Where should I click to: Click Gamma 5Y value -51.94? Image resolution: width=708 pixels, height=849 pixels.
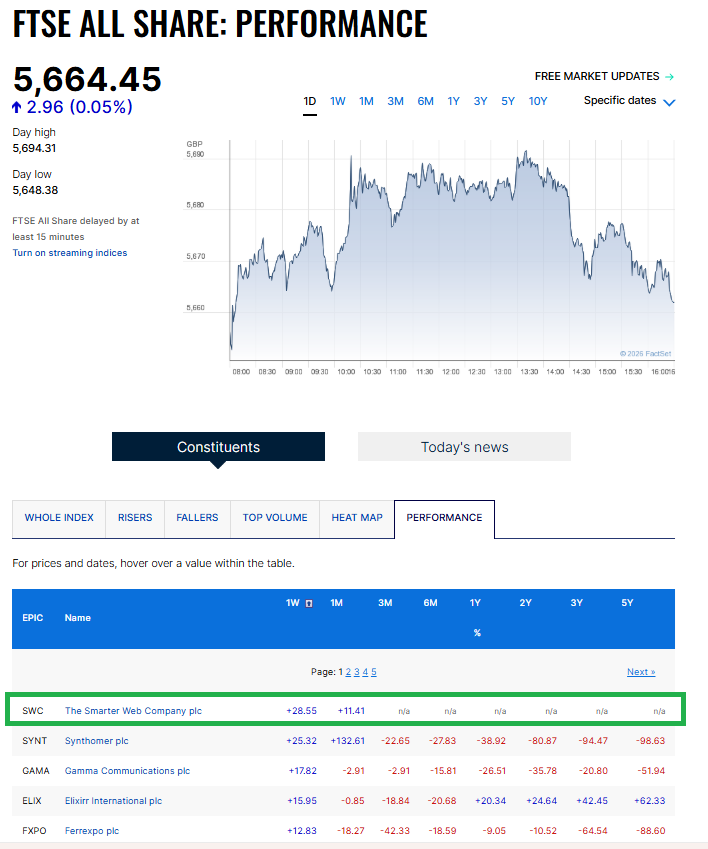651,770
